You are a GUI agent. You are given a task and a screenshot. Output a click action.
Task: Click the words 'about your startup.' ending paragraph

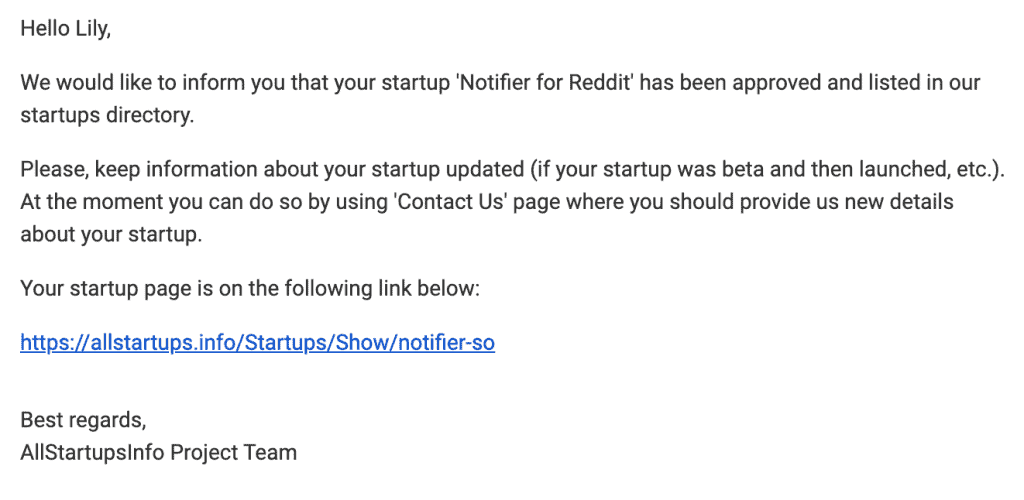pyautogui.click(x=111, y=234)
